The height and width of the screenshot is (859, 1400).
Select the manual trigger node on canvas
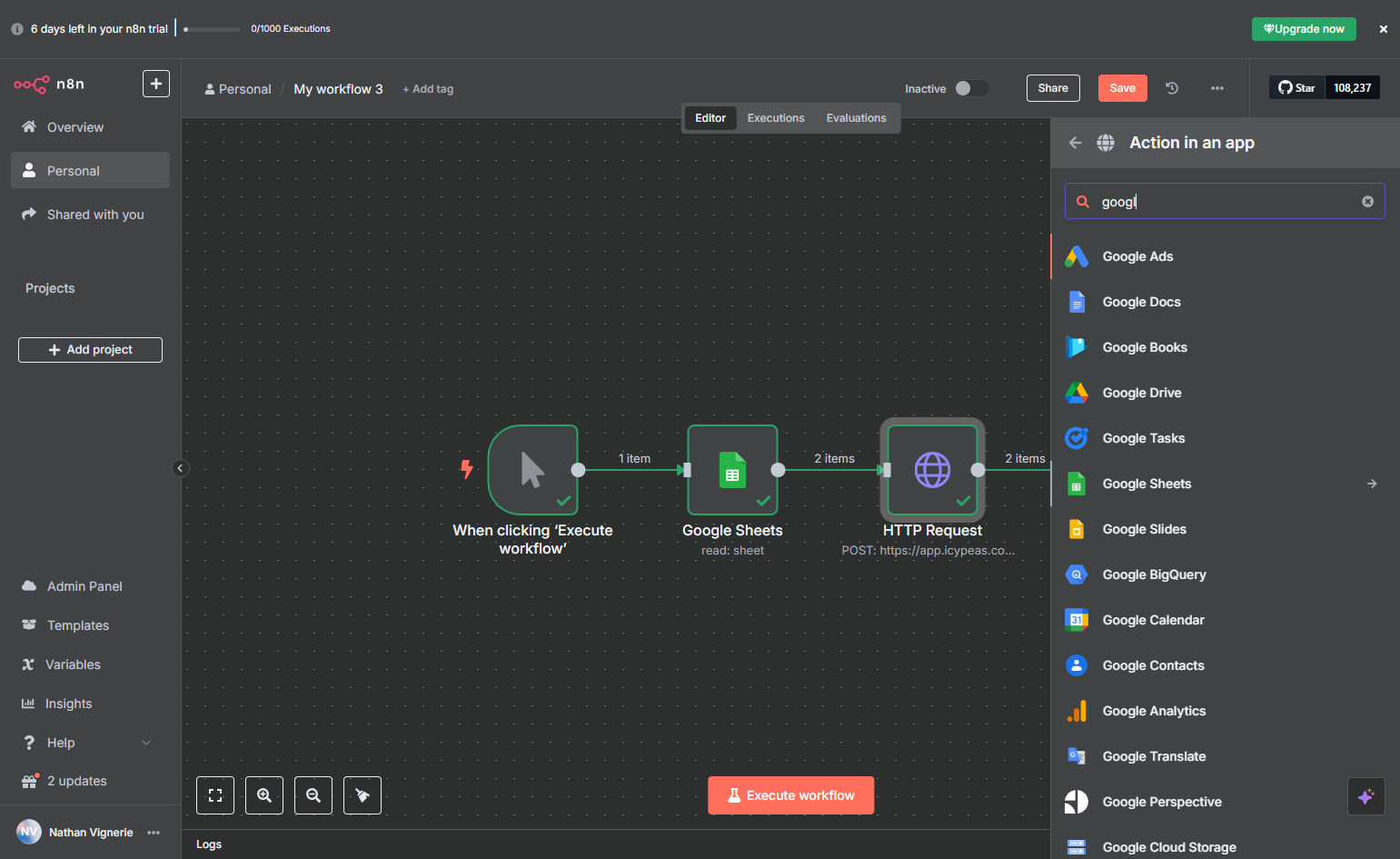(533, 470)
